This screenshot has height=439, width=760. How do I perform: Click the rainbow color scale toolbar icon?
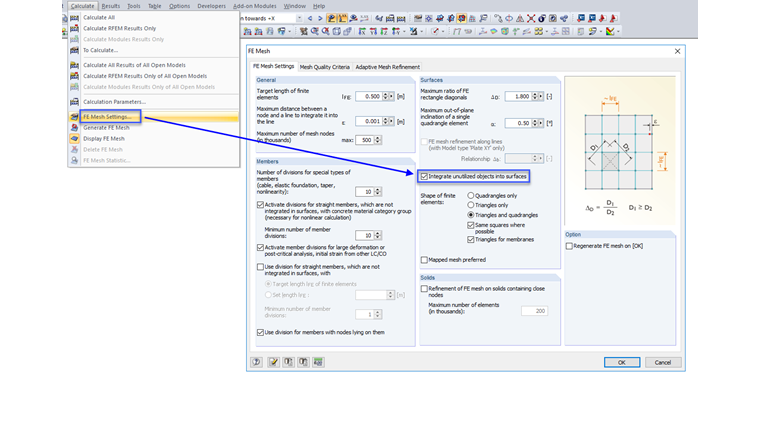(610, 31)
